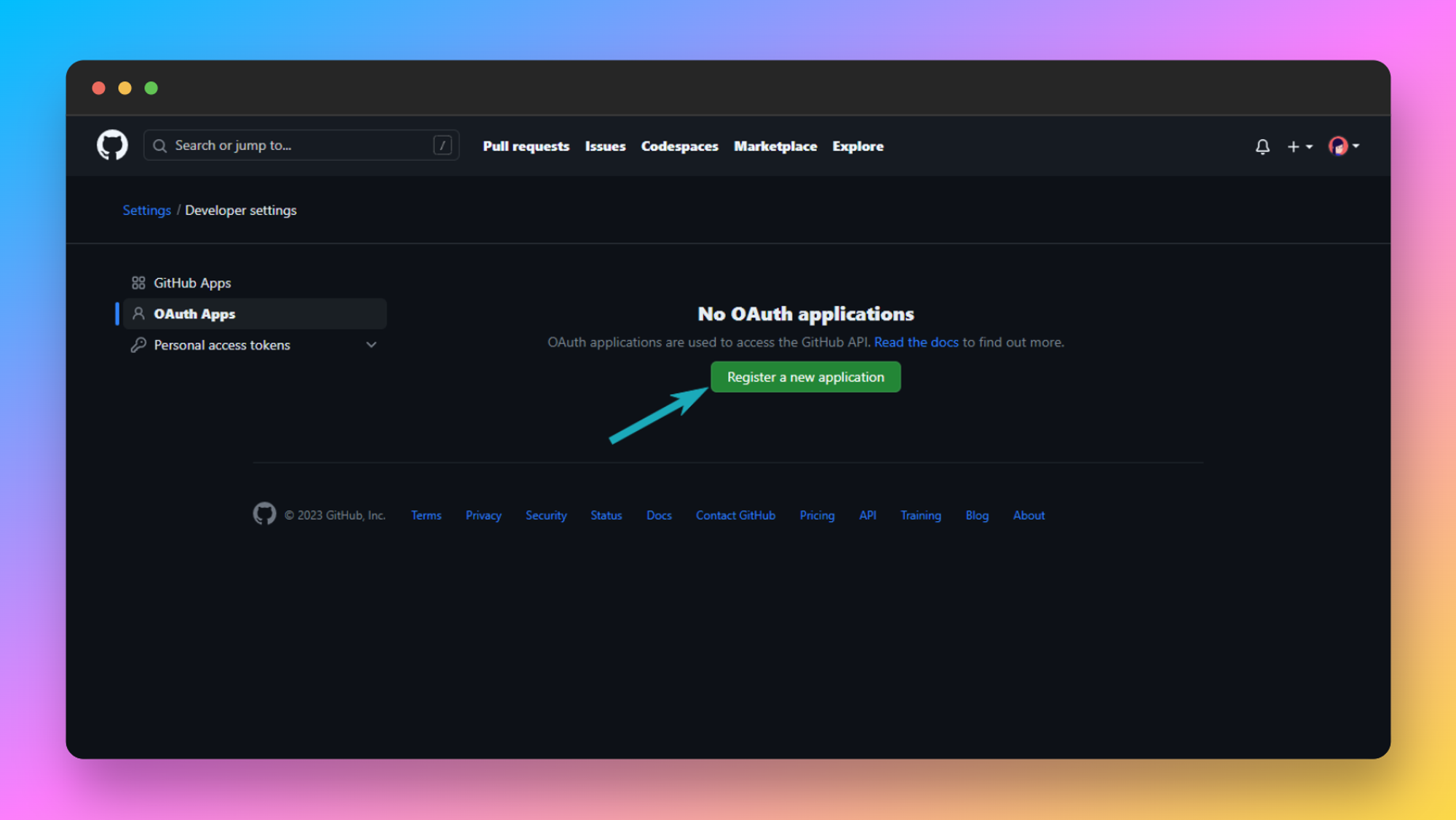Open the Read the docs link
The image size is (1456, 820).
pyautogui.click(x=916, y=342)
